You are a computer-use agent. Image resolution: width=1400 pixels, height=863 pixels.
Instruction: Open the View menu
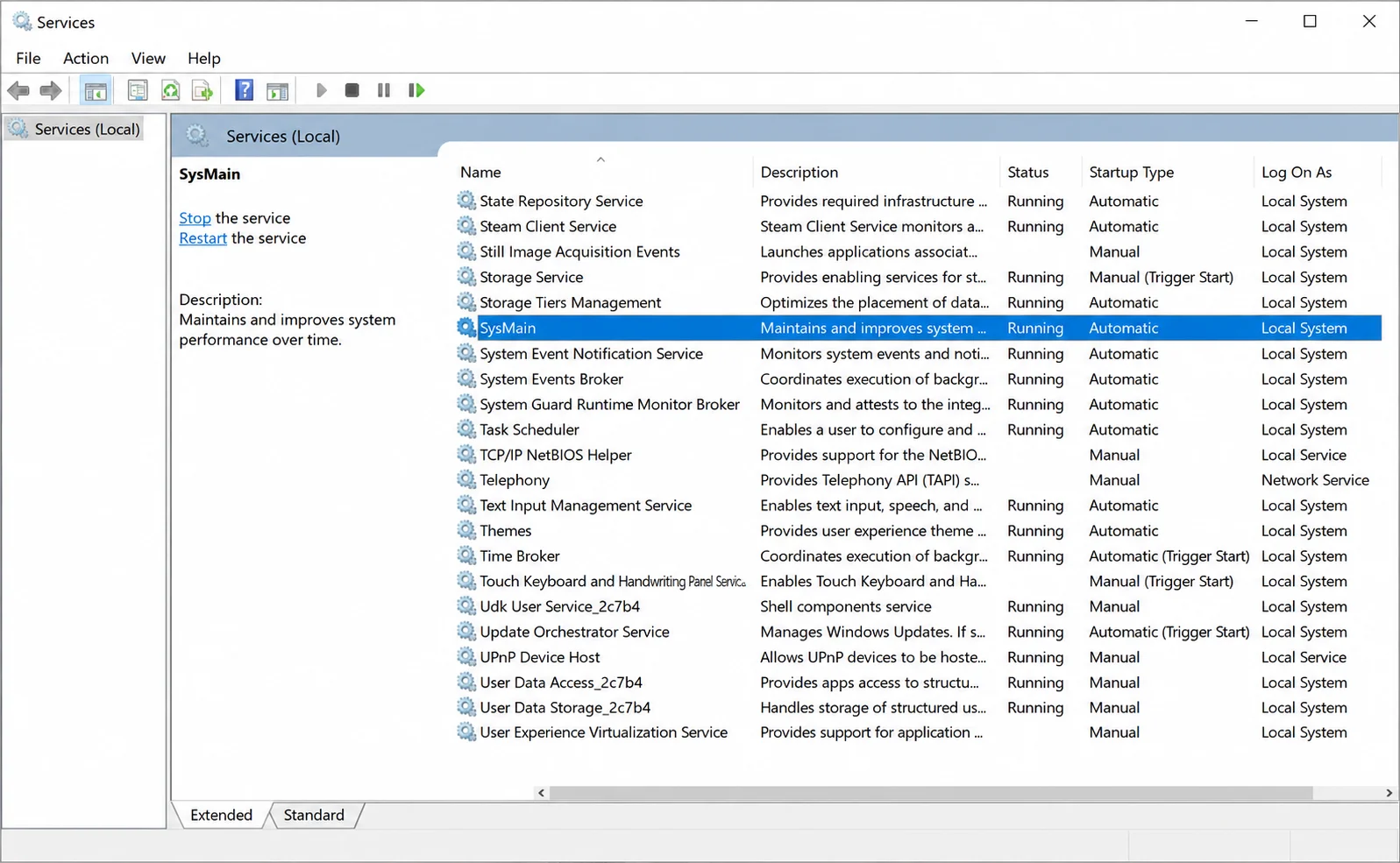[148, 58]
